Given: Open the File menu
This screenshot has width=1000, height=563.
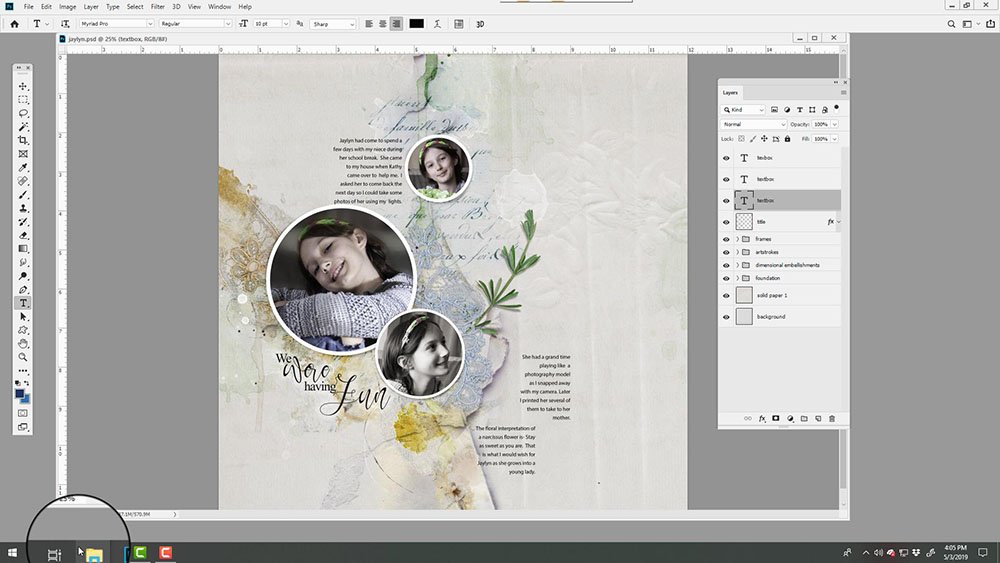Looking at the screenshot, I should (x=29, y=6).
